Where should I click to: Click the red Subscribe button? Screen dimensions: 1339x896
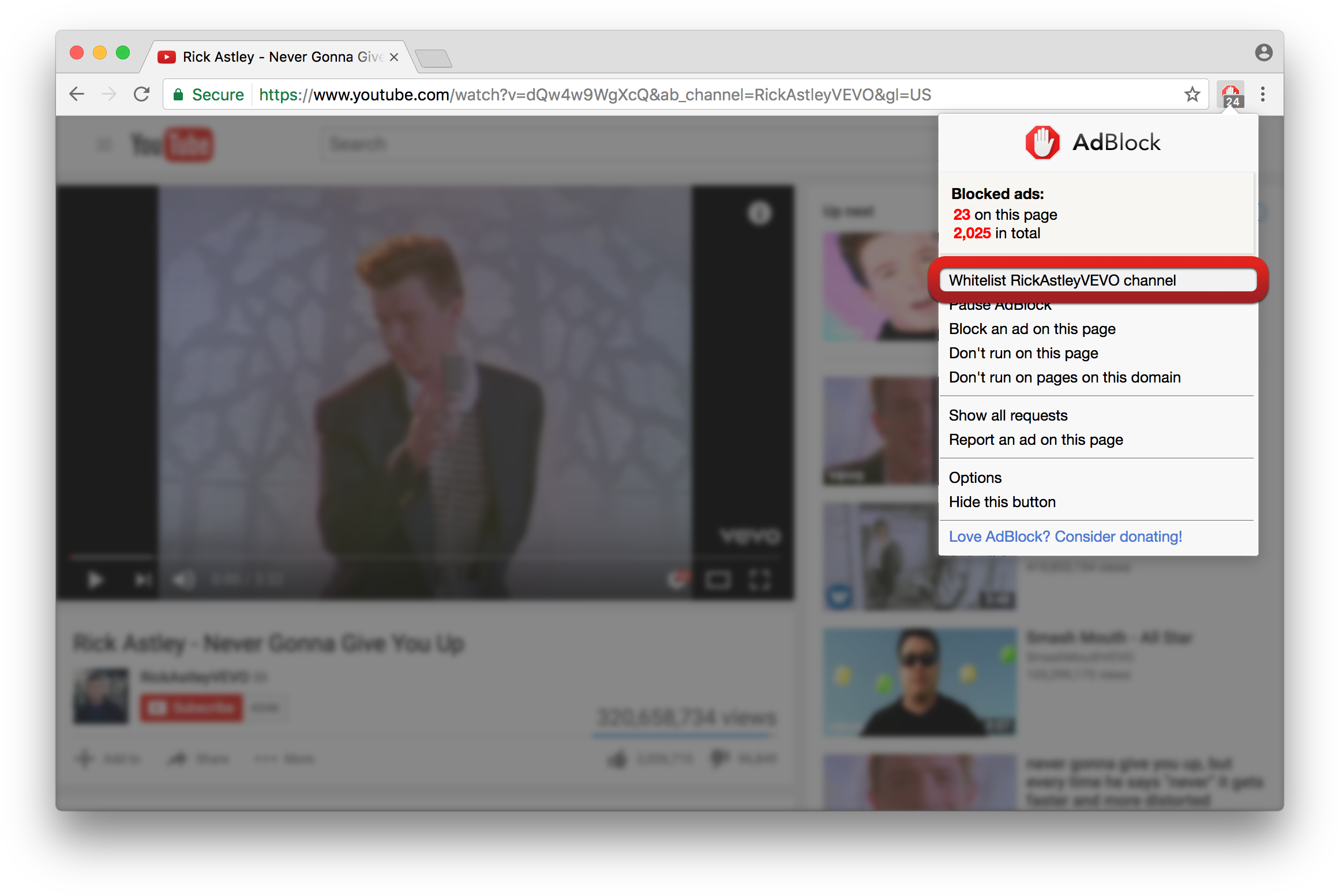click(191, 708)
